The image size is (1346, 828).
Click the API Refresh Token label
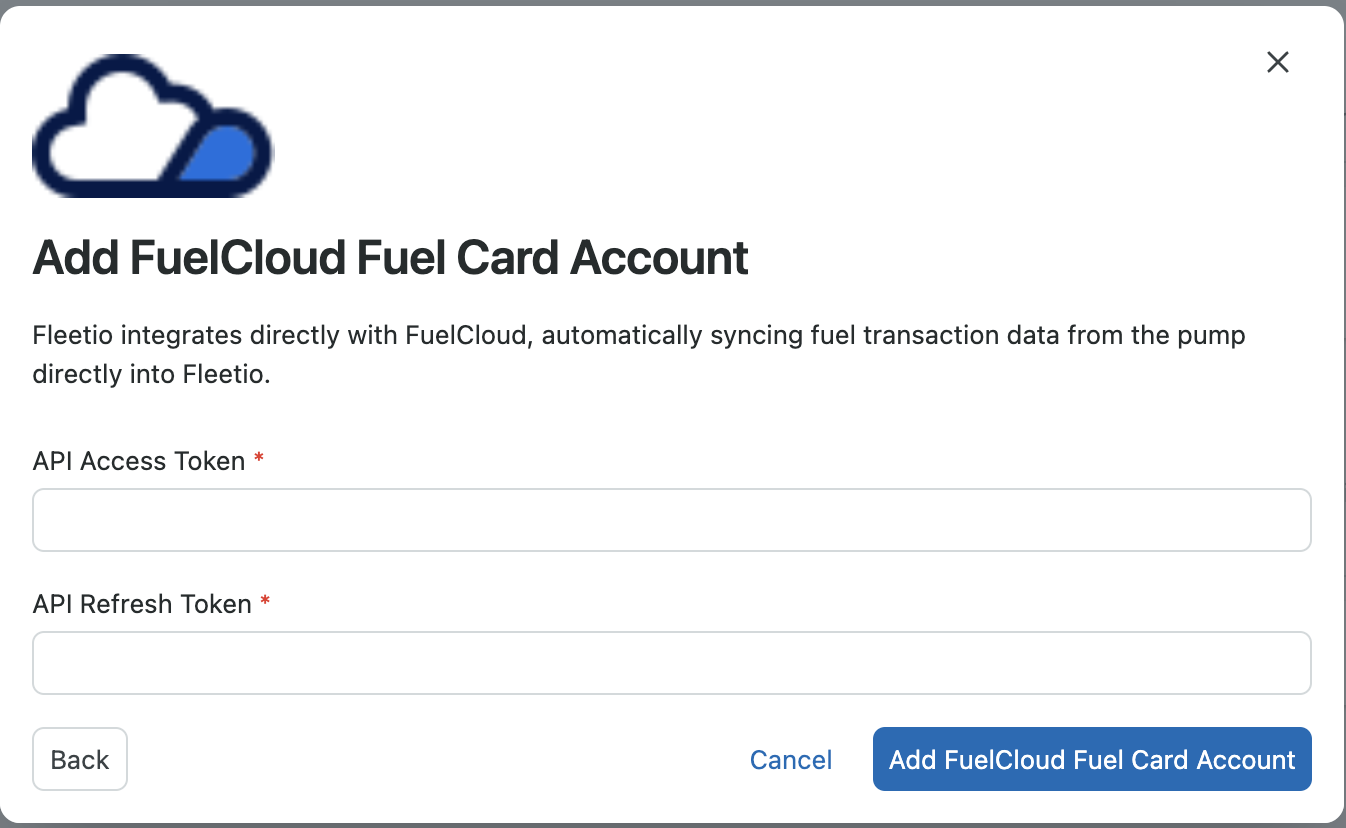[x=142, y=604]
